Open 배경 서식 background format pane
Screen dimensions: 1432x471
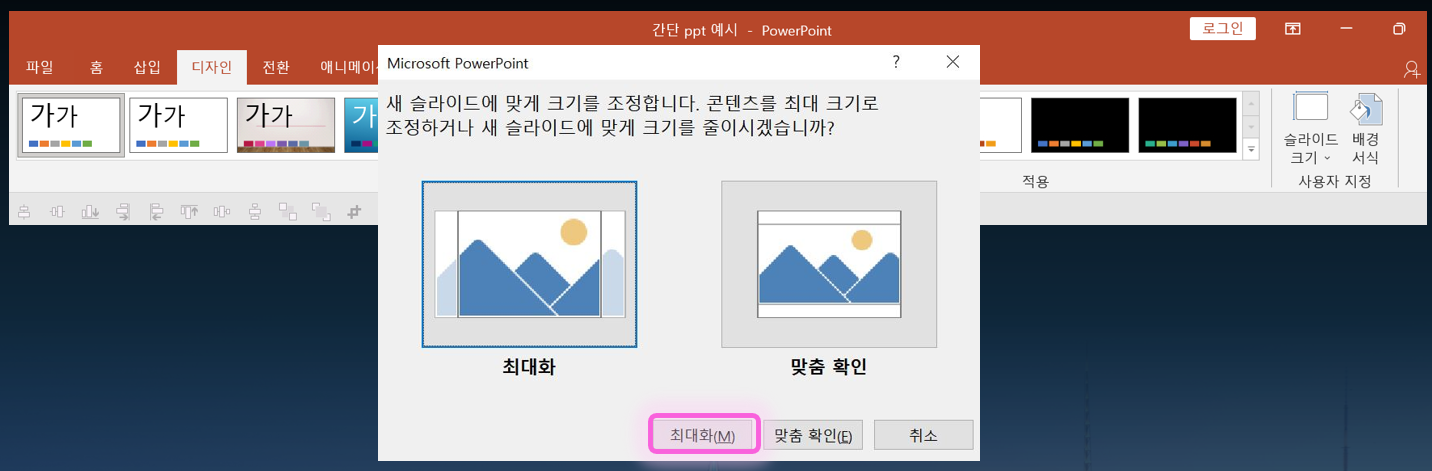coord(1365,128)
